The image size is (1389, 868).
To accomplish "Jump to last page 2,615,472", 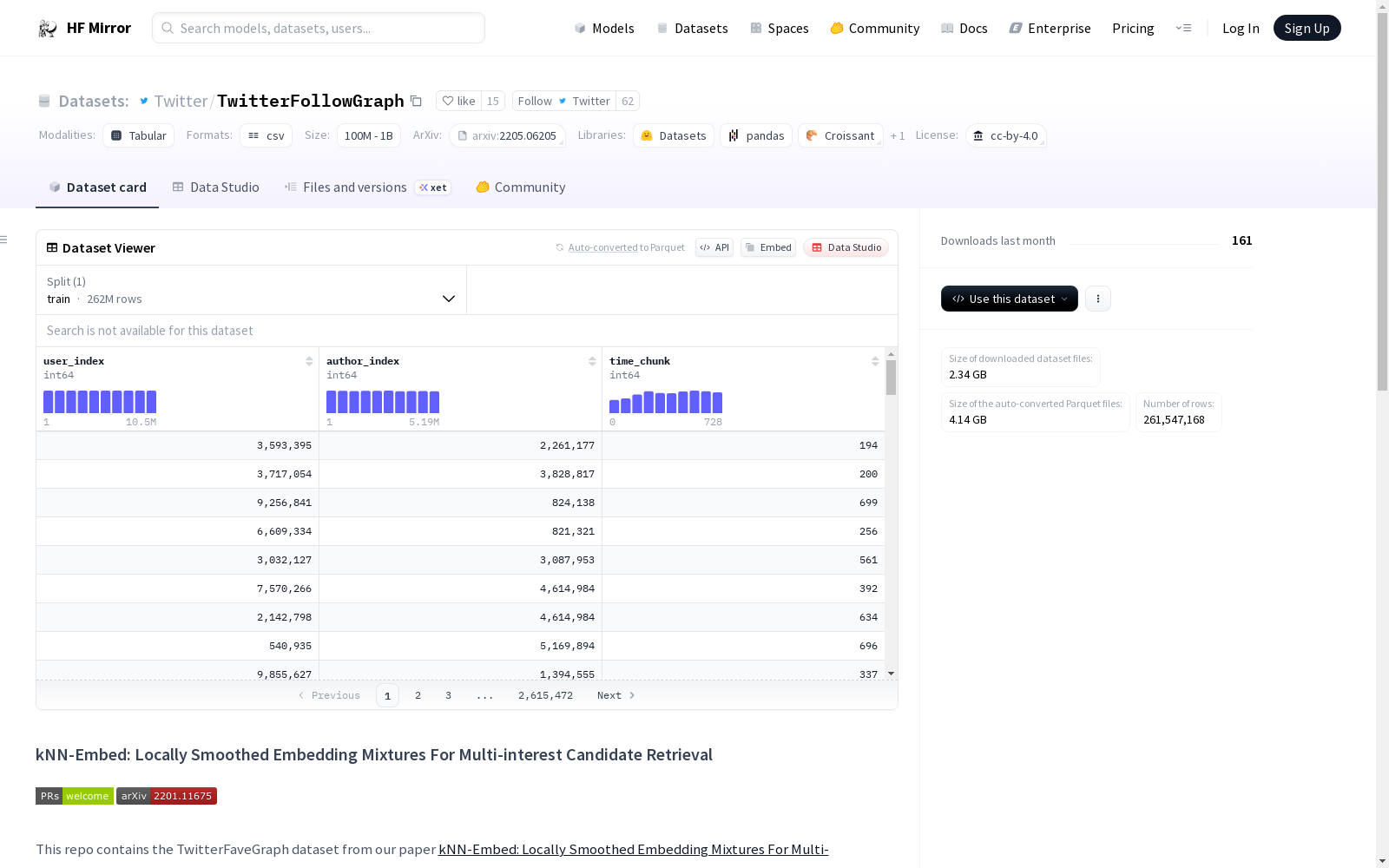I will pyautogui.click(x=546, y=695).
